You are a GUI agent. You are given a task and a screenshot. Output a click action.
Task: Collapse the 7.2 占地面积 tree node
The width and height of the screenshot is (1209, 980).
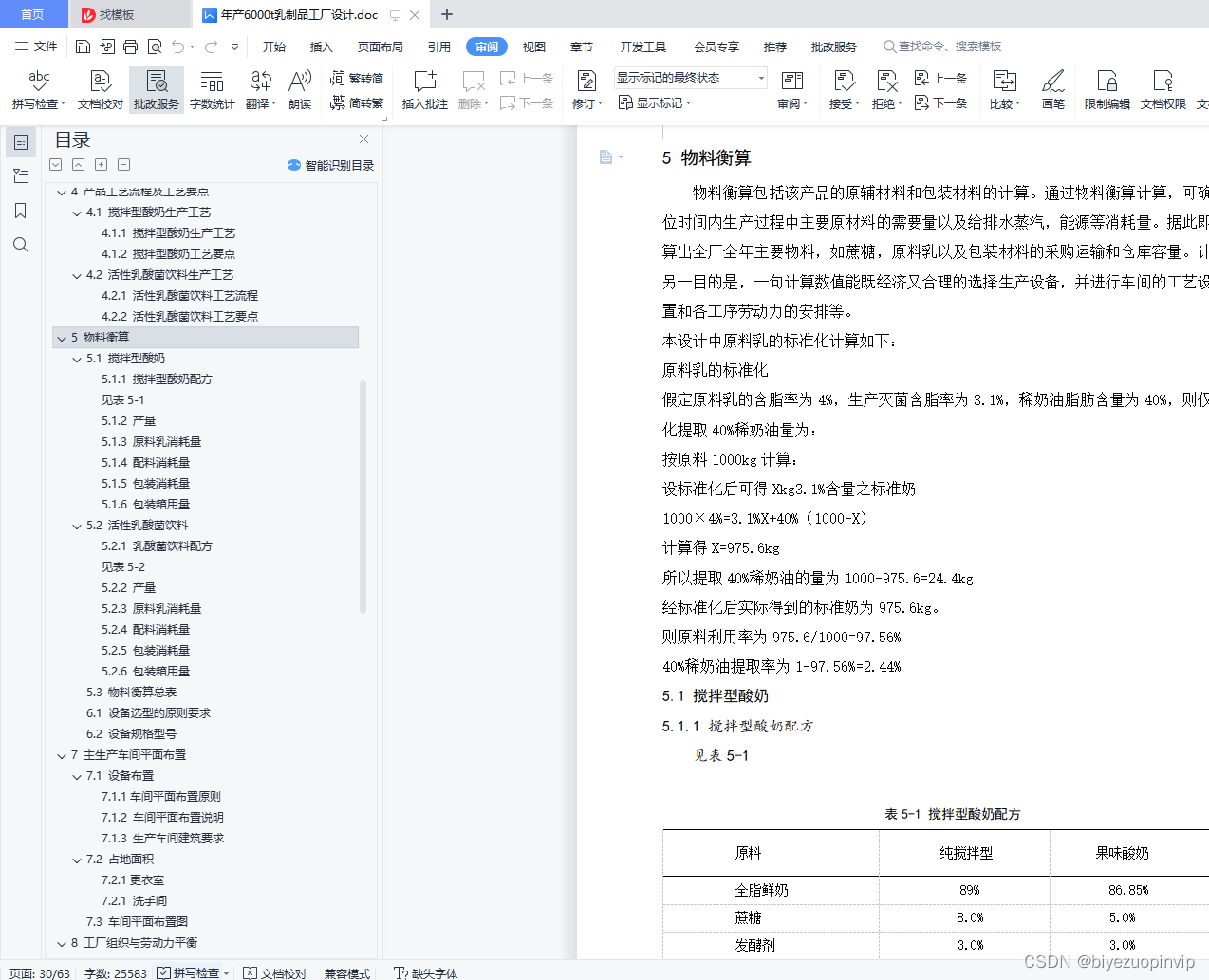[77, 860]
